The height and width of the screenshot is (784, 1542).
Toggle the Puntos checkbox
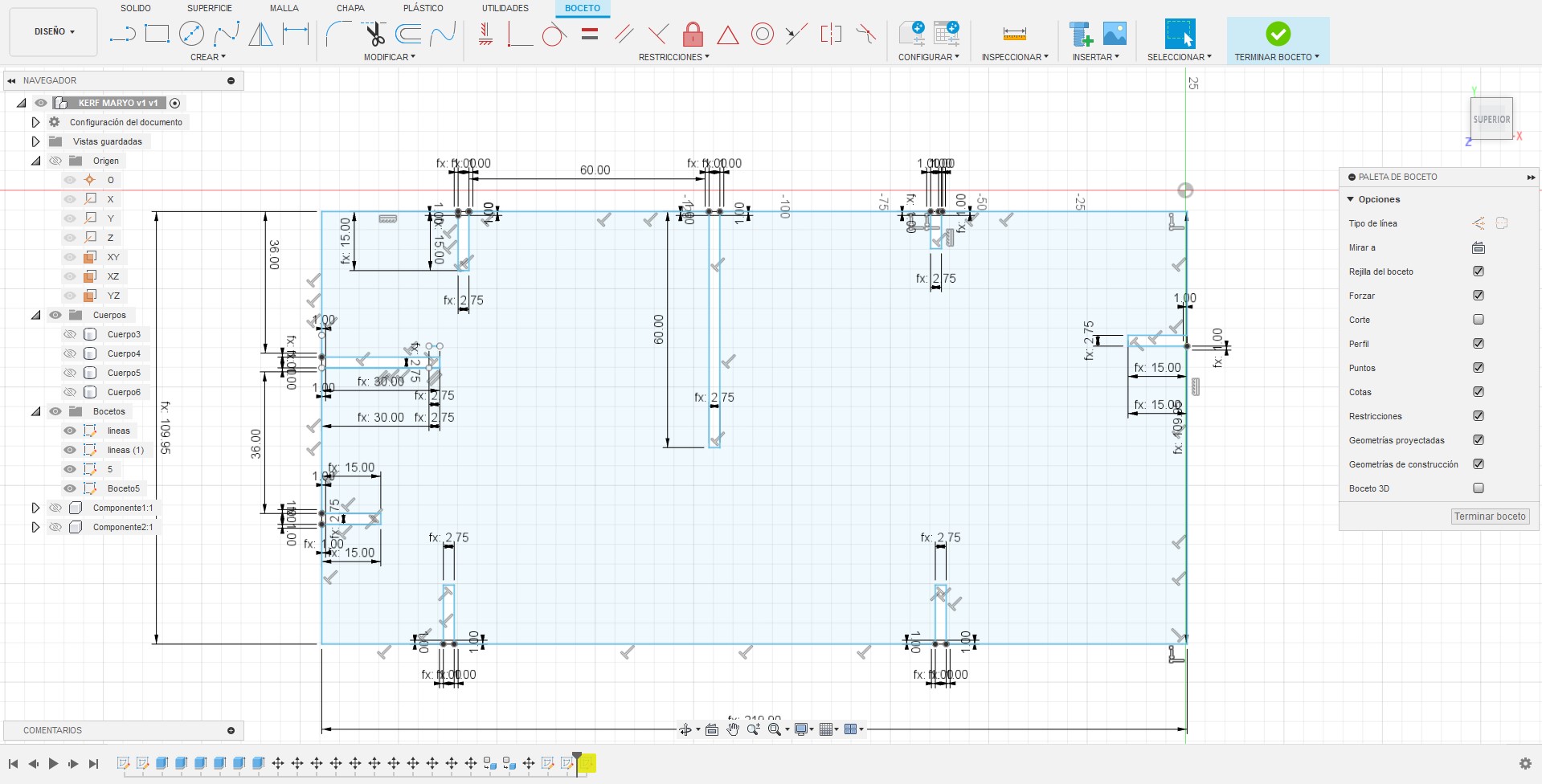(1479, 368)
